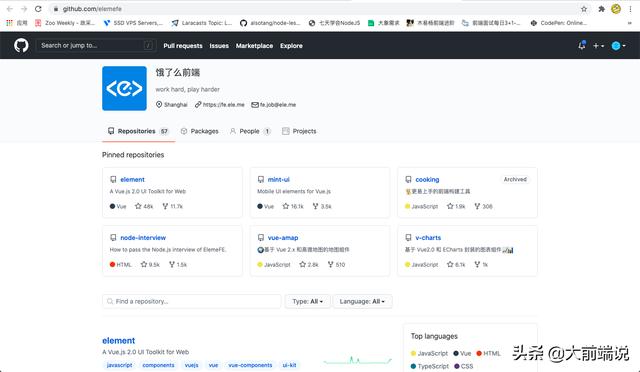
Task: Go to Issues in the header
Action: pos(219,46)
